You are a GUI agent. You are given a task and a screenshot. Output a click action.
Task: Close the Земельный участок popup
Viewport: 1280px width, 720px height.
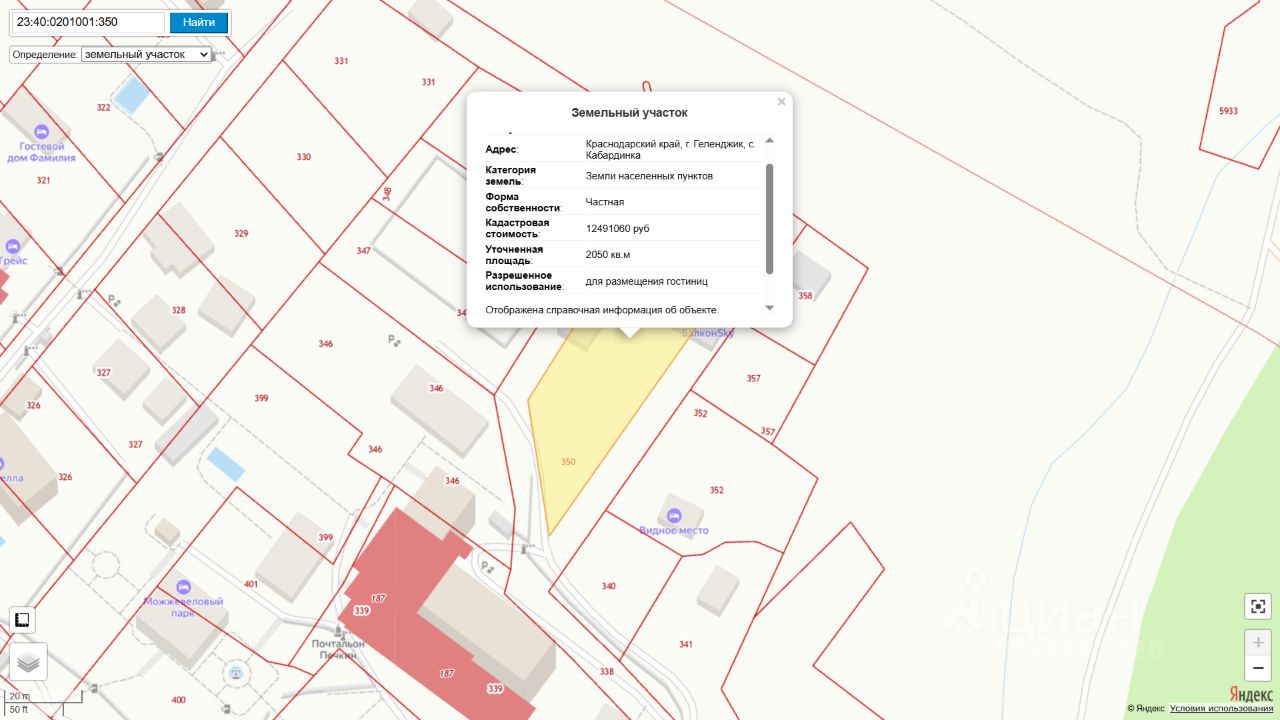coord(781,102)
